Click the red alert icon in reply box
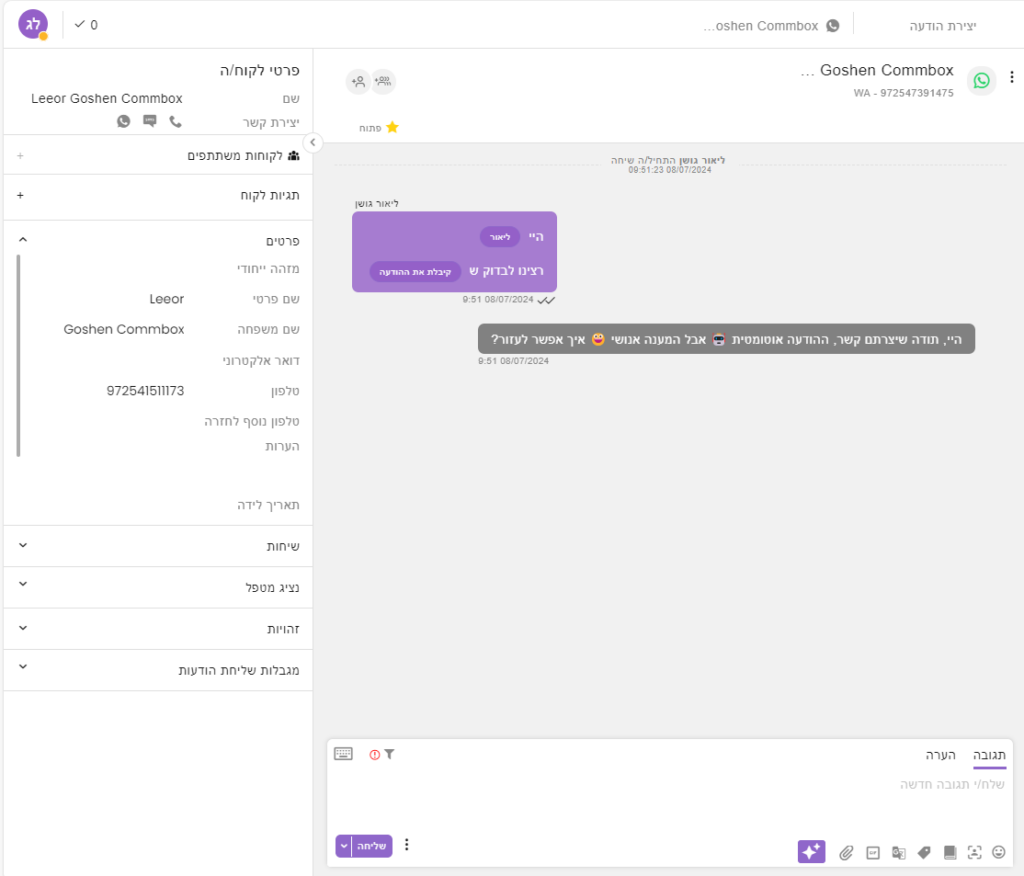Image resolution: width=1024 pixels, height=876 pixels. click(375, 754)
